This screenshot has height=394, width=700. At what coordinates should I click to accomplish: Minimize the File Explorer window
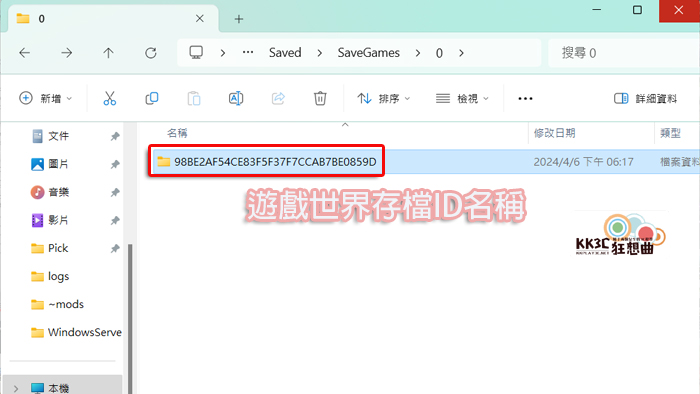[596, 10]
